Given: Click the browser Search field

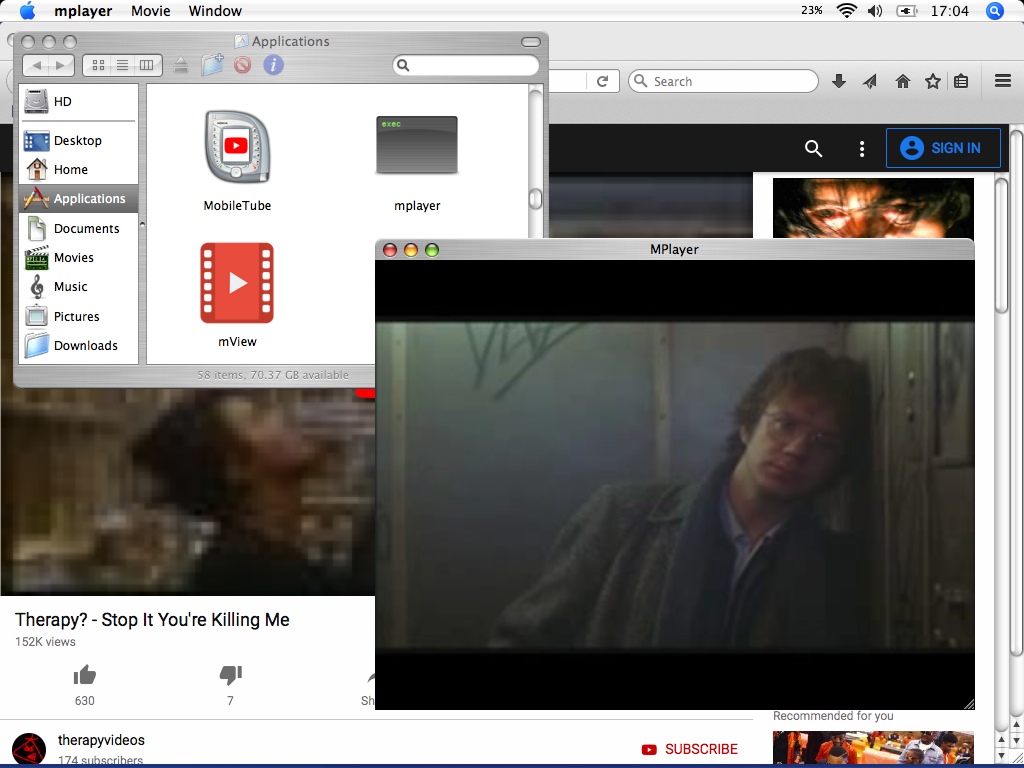Looking at the screenshot, I should [x=723, y=81].
